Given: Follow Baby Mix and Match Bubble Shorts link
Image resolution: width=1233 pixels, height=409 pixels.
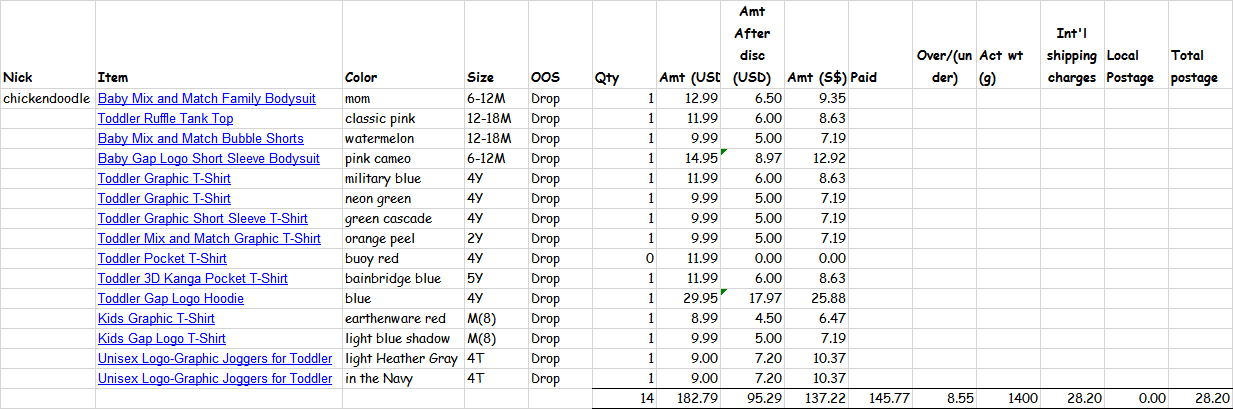Looking at the screenshot, I should click(x=200, y=139).
